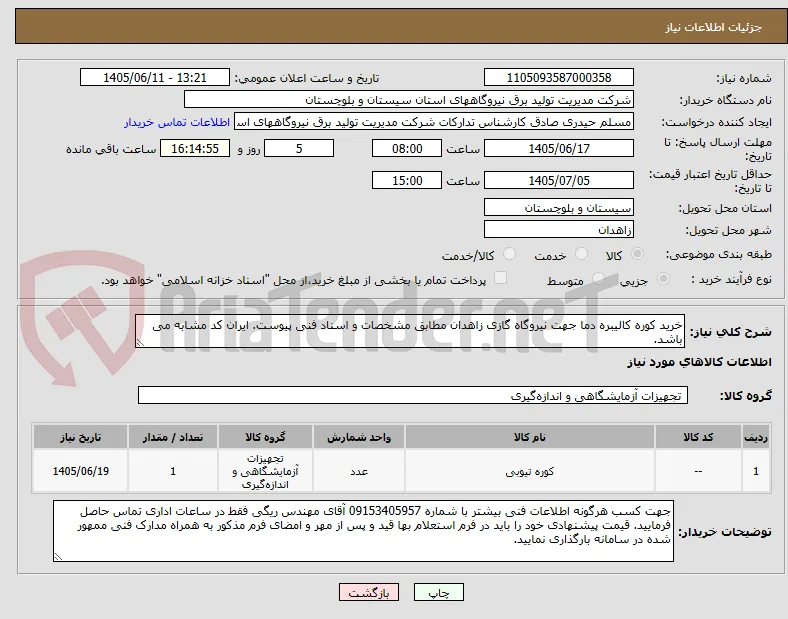The width and height of the screenshot is (788, 619).
Task: Click the ساعت باقی مانده label
Action: pos(111,149)
